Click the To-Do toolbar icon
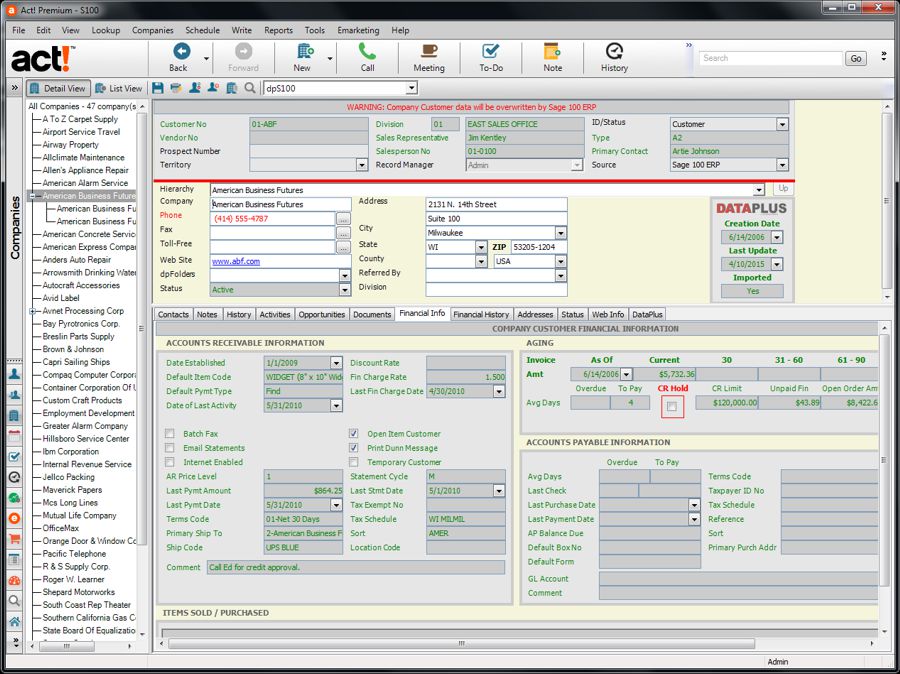 pyautogui.click(x=490, y=57)
